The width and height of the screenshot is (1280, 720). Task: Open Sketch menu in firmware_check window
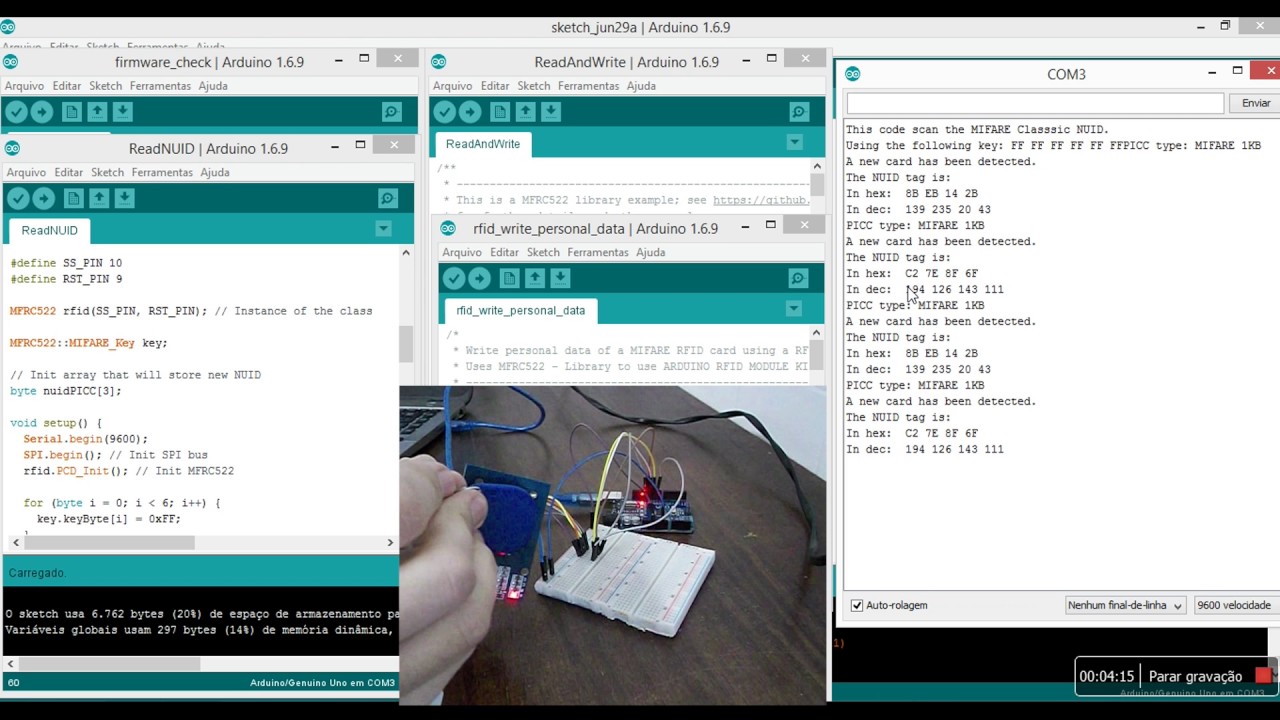(x=105, y=86)
